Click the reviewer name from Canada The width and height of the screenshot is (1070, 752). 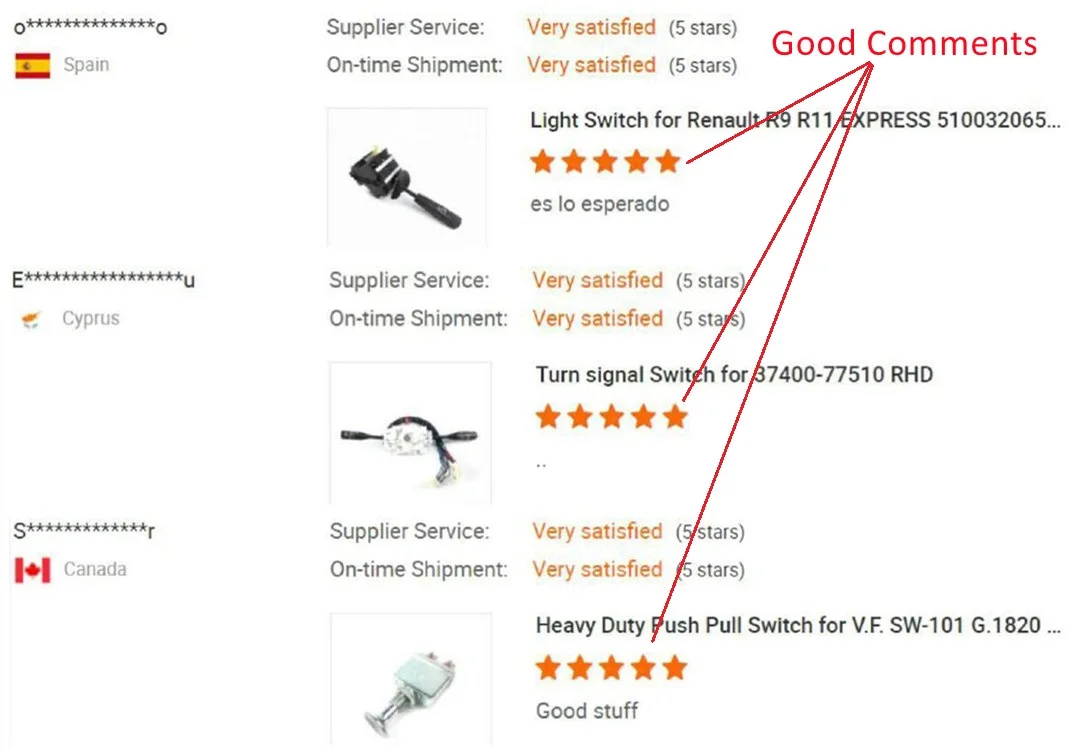[84, 530]
